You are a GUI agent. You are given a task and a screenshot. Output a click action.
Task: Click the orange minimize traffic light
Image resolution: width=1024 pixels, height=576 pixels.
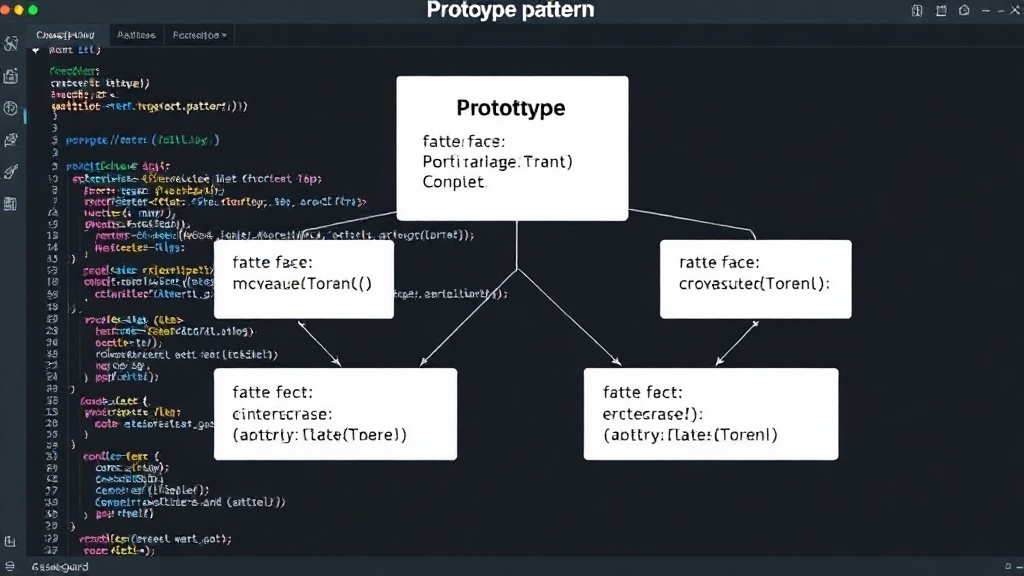click(18, 10)
